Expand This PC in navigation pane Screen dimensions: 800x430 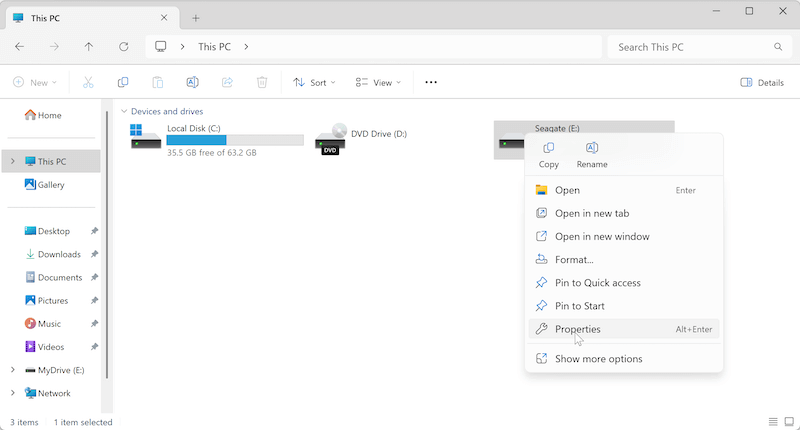pyautogui.click(x=13, y=161)
